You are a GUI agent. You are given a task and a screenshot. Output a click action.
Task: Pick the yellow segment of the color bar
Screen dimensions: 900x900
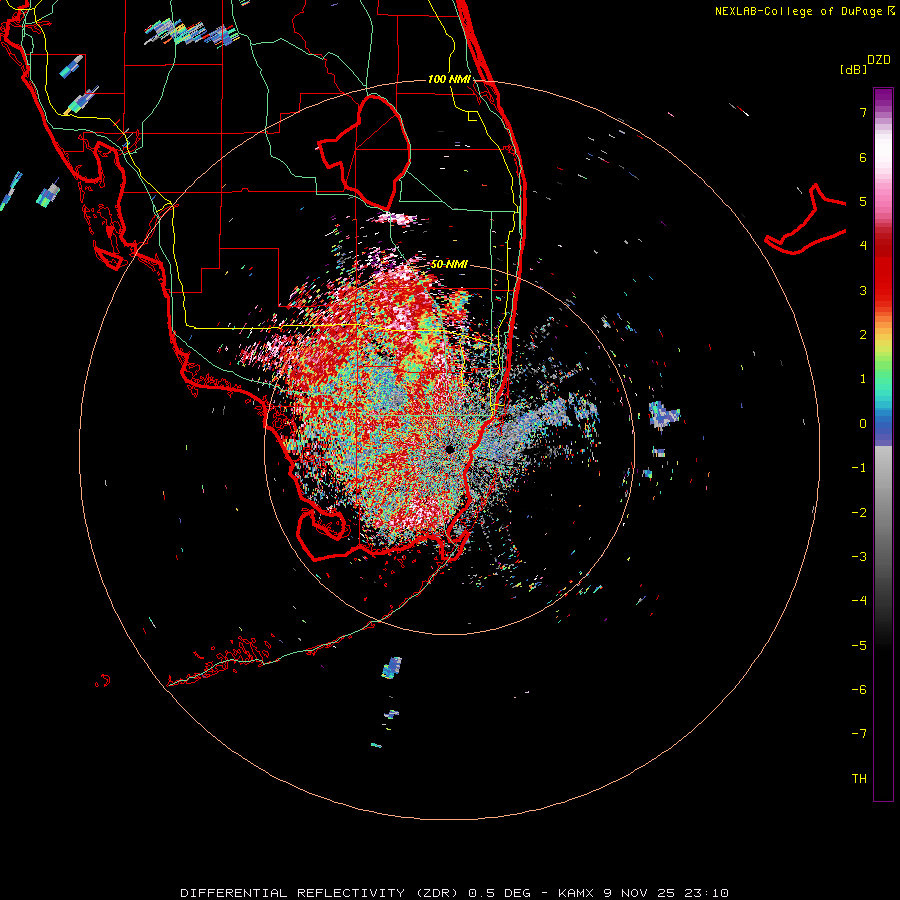tap(883, 343)
